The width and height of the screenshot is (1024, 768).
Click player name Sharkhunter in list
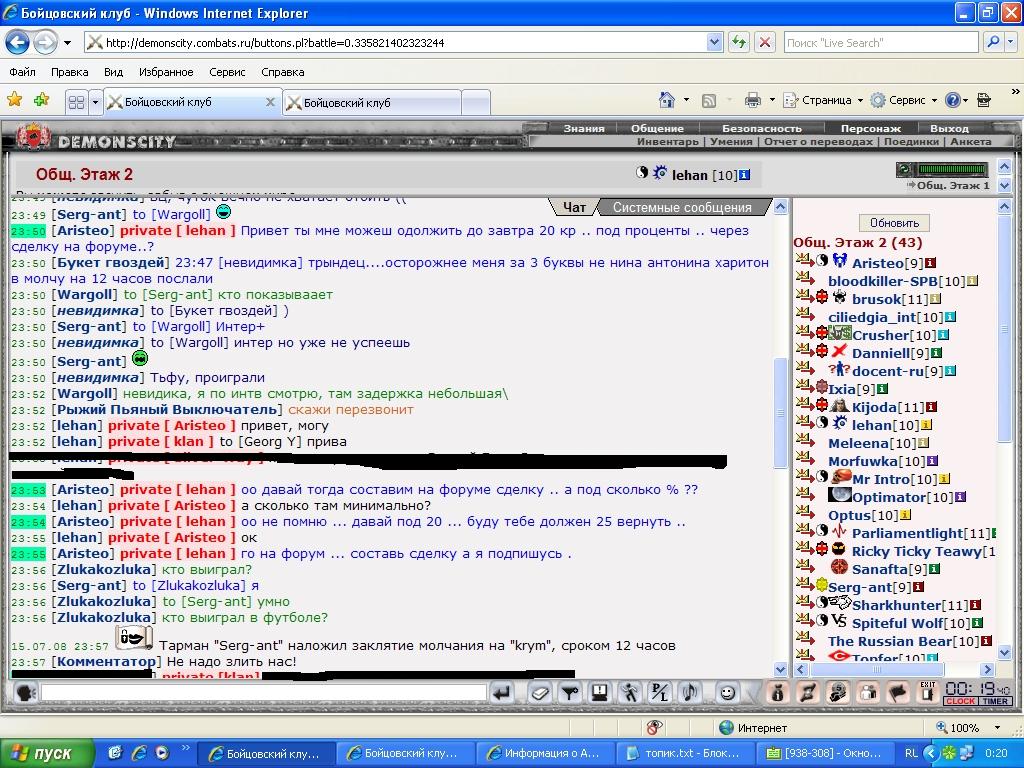(x=896, y=605)
